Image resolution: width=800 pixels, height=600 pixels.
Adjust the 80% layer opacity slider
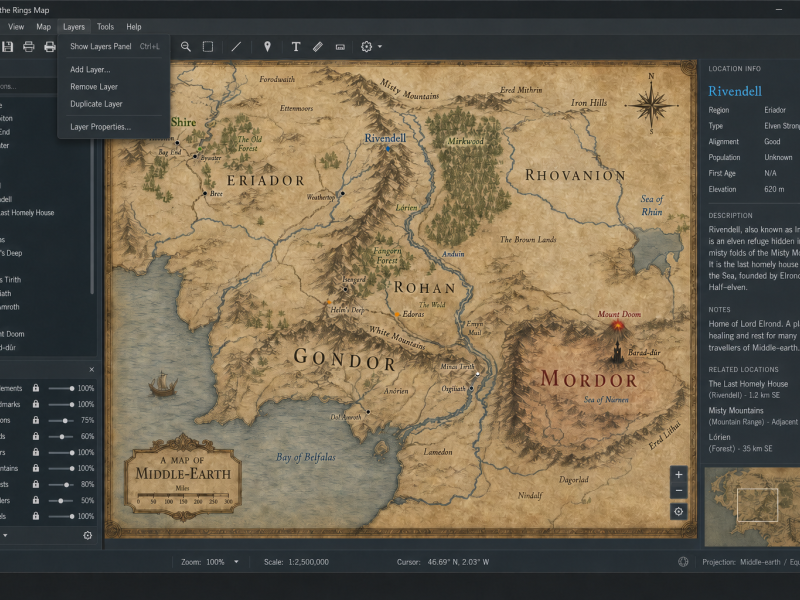(61, 484)
